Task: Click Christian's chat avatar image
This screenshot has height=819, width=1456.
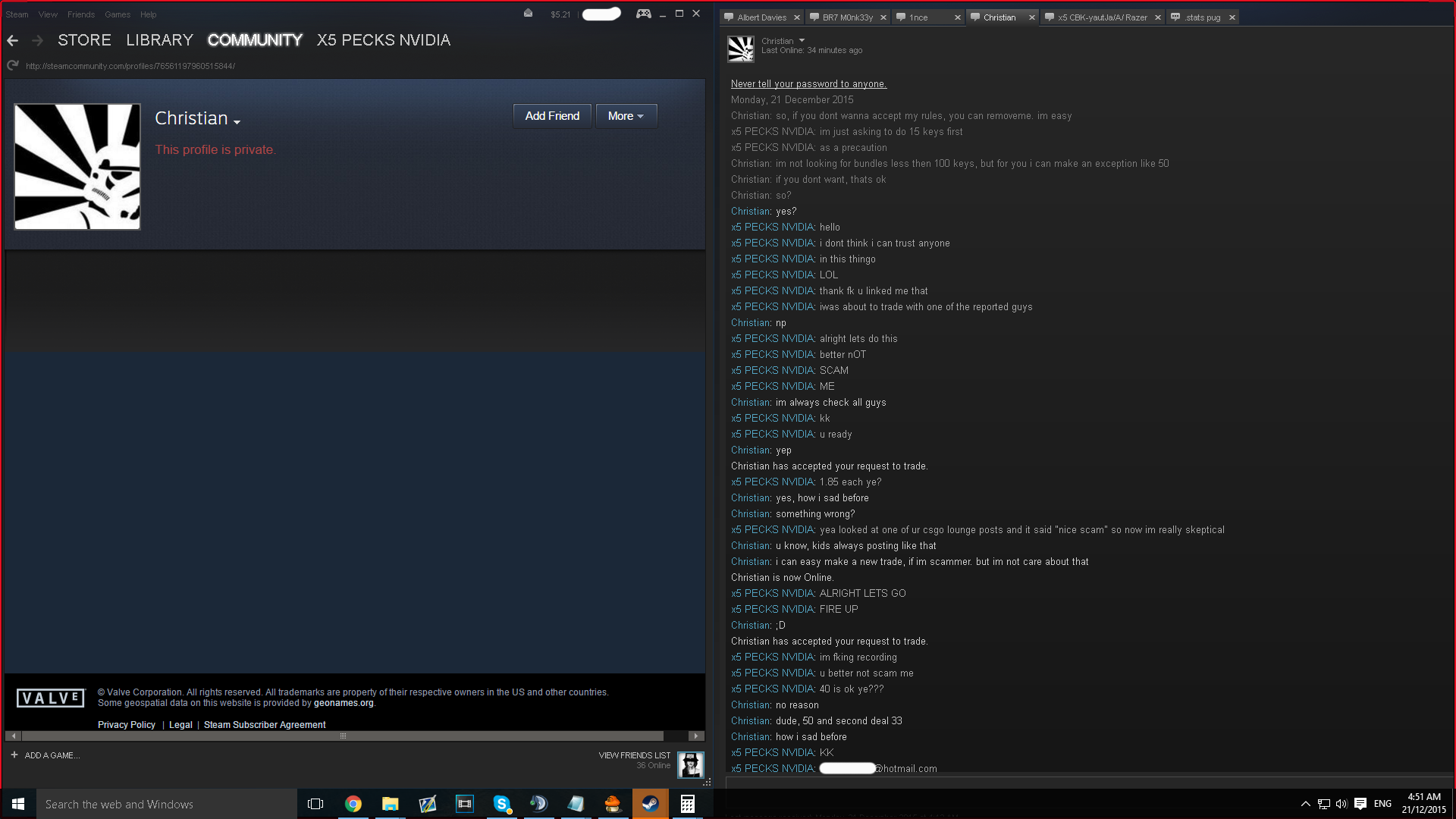Action: tap(741, 49)
